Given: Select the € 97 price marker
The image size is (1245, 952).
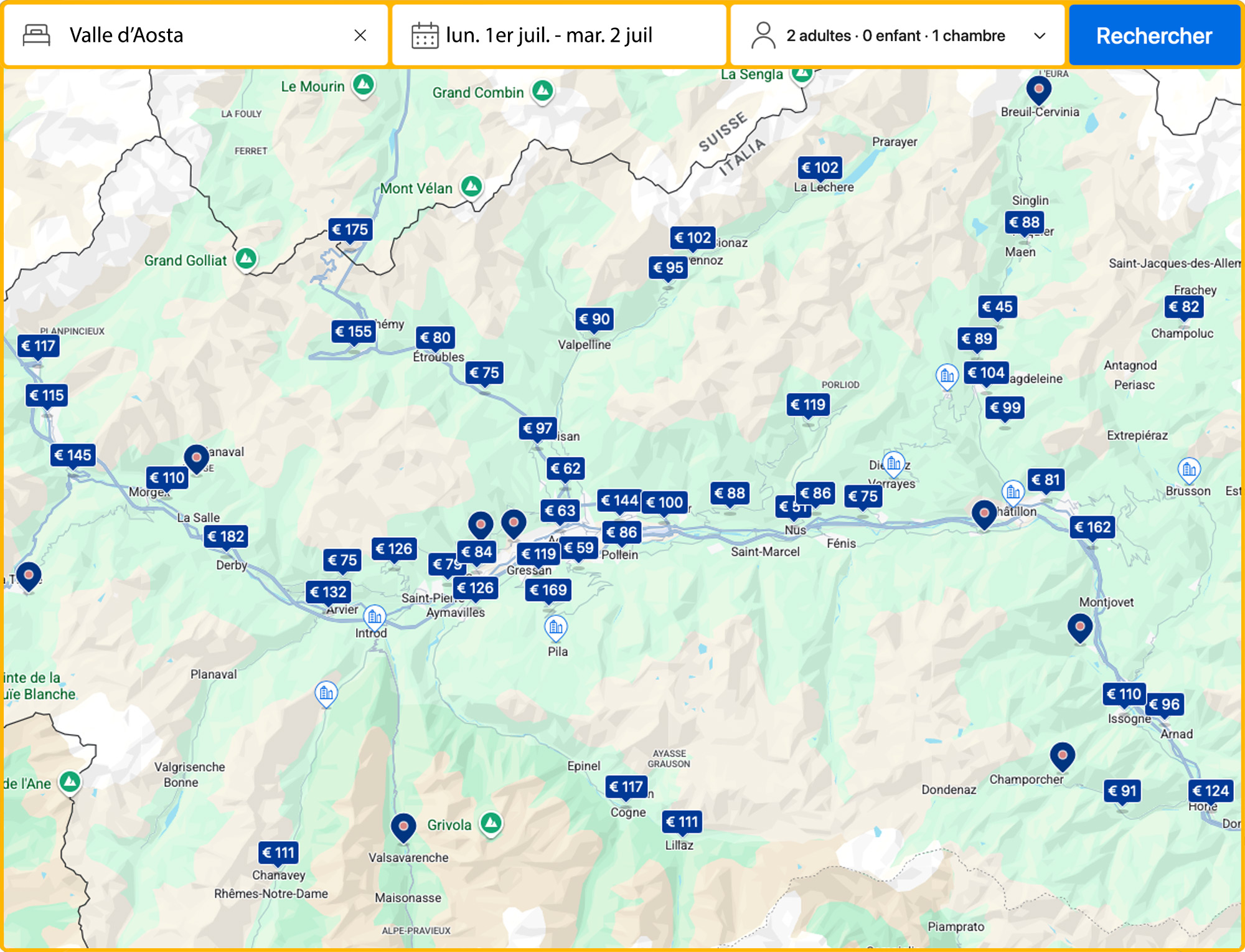Looking at the screenshot, I should click(x=538, y=428).
